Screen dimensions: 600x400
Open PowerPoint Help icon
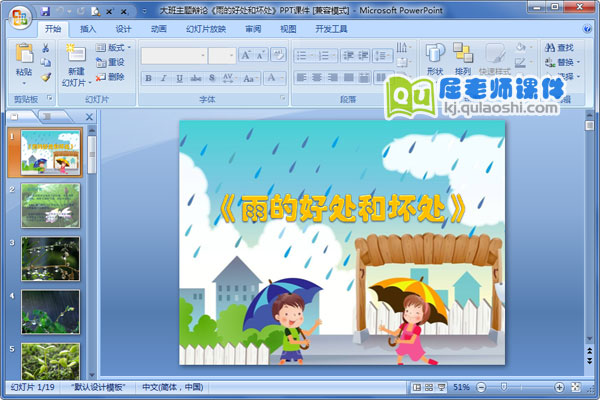(x=587, y=29)
